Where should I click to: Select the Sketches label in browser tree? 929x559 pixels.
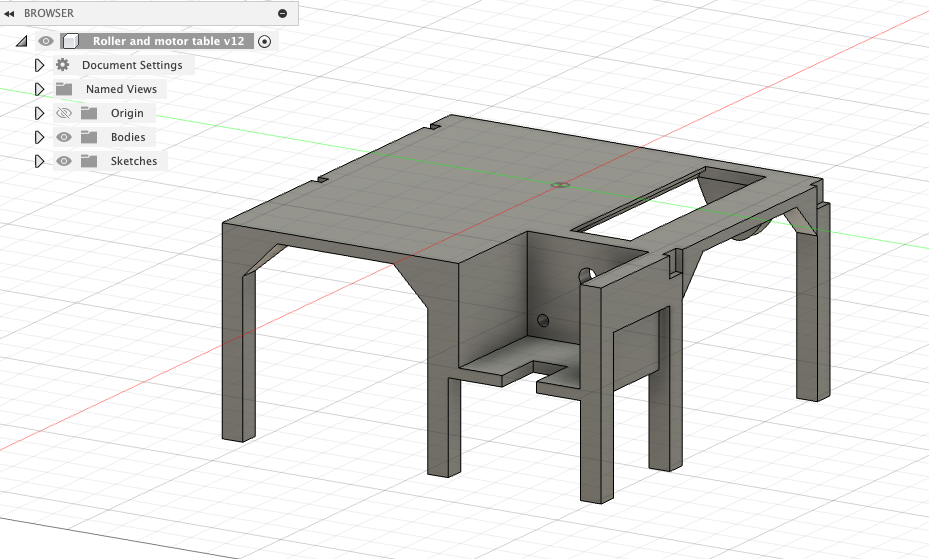point(134,160)
